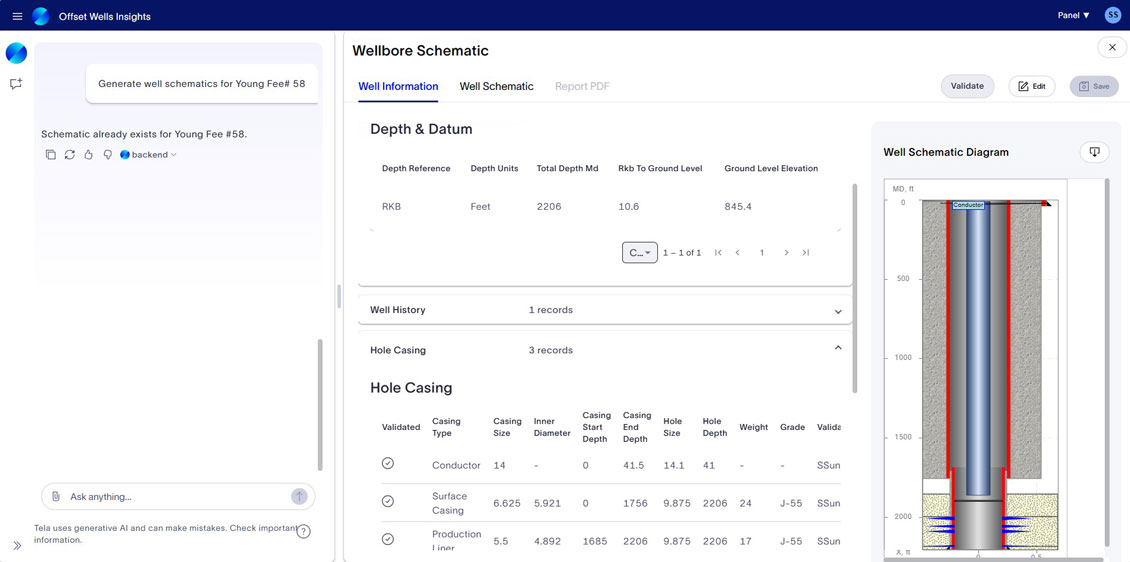Click the Surface Casing type cell
The width and height of the screenshot is (1130, 562).
click(450, 503)
